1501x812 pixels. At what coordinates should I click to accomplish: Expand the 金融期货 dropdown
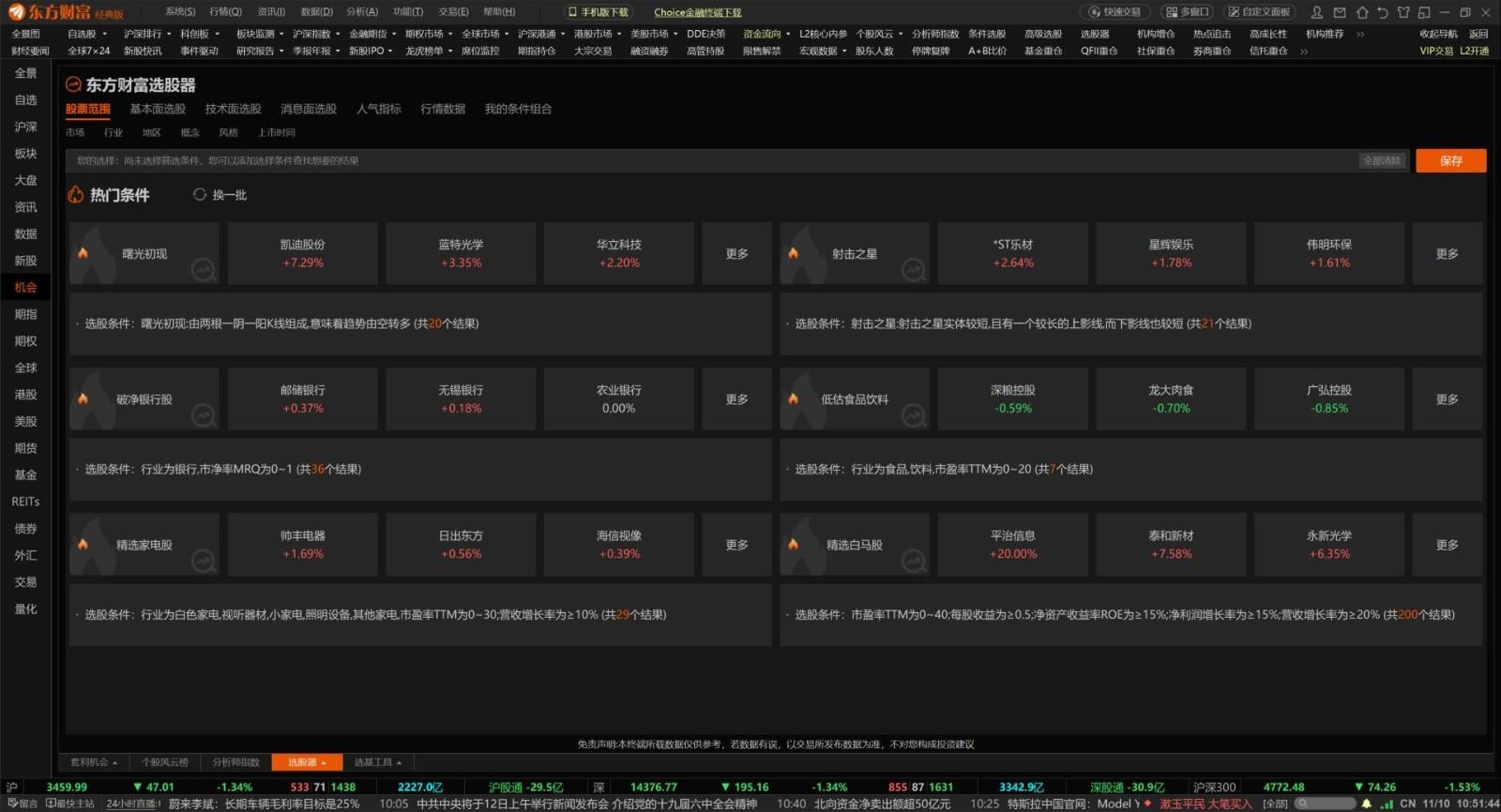tap(394, 34)
